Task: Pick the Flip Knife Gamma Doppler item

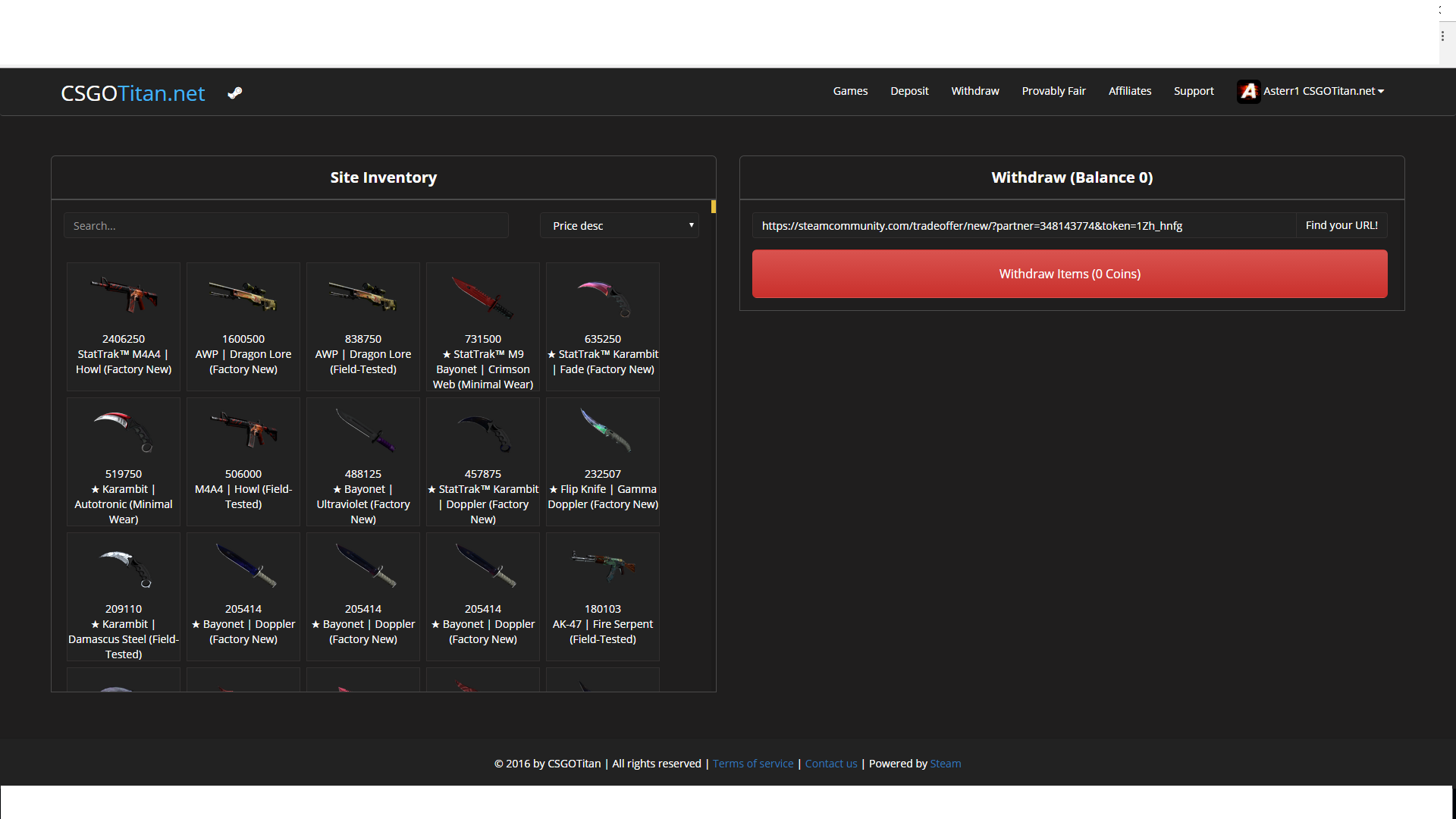Action: (x=603, y=461)
